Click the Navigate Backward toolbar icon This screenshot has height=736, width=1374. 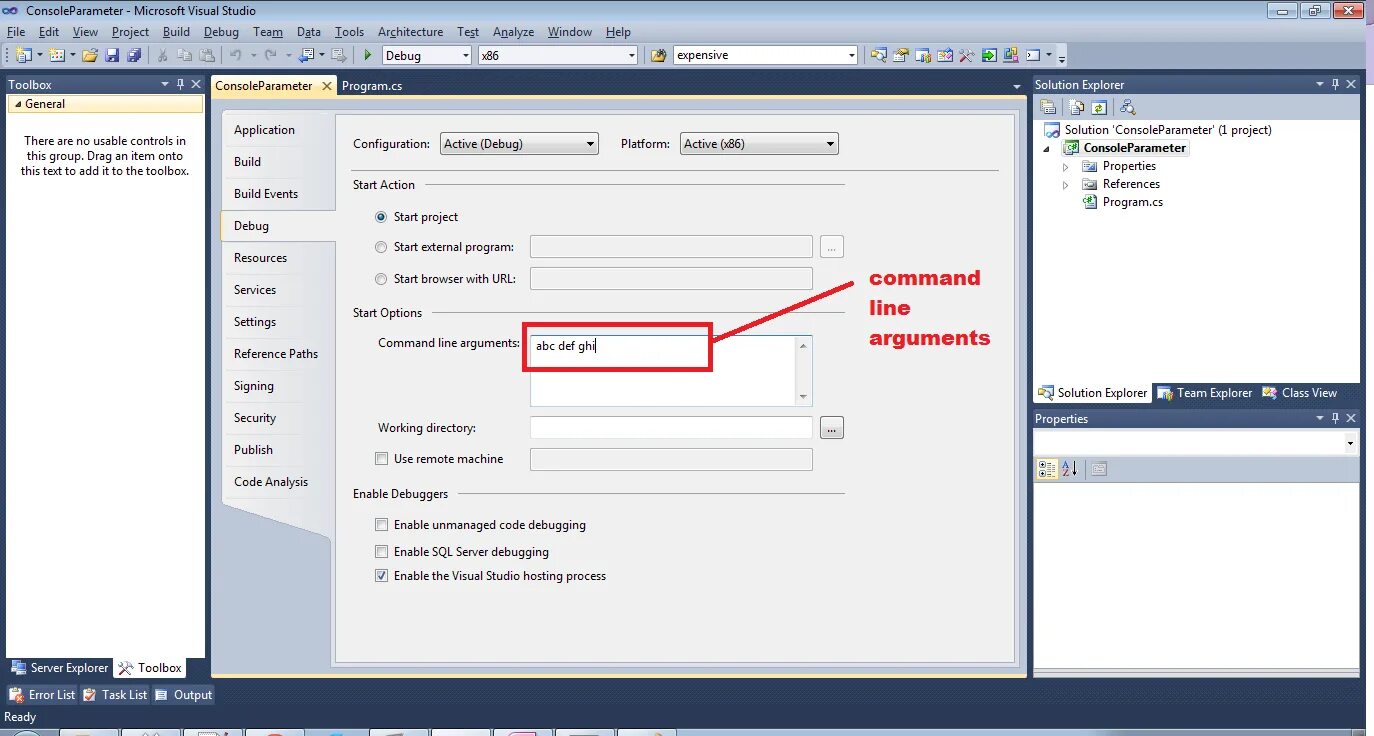306,55
